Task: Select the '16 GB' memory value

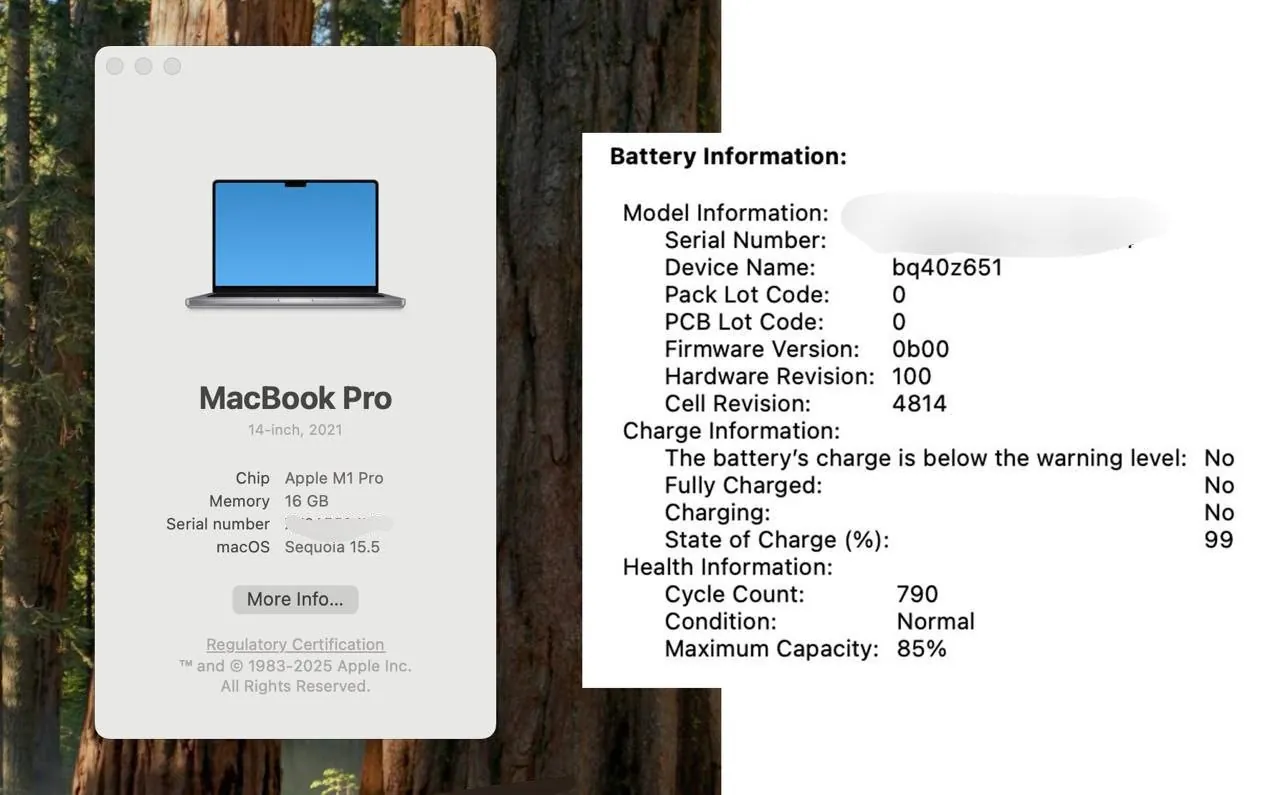Action: point(306,501)
